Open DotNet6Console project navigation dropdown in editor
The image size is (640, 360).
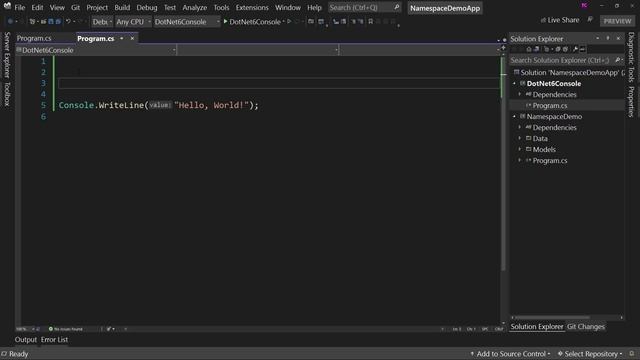click(96, 50)
